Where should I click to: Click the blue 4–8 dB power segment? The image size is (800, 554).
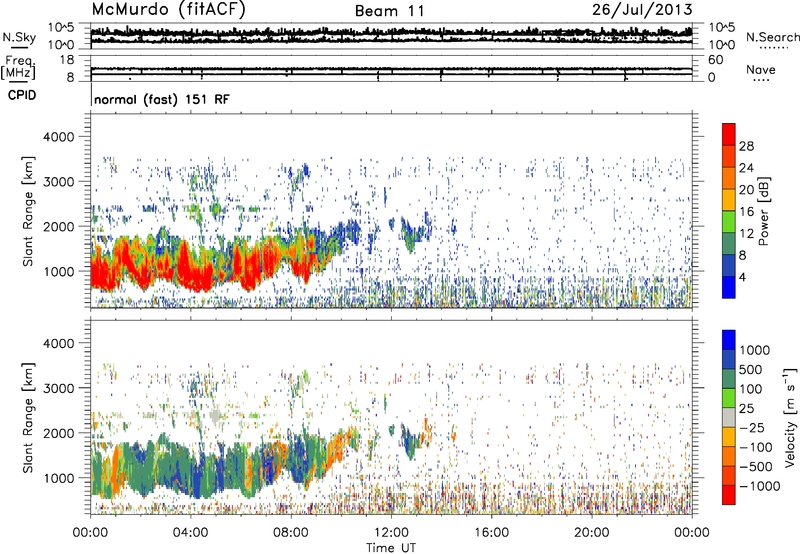[x=729, y=266]
